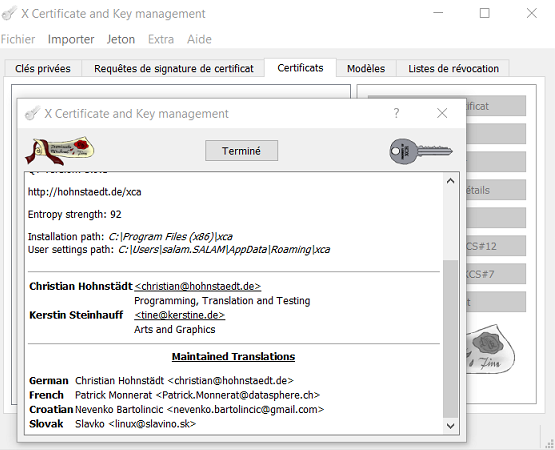
Task: Click the Arts and Graphics text
Action: tap(174, 329)
